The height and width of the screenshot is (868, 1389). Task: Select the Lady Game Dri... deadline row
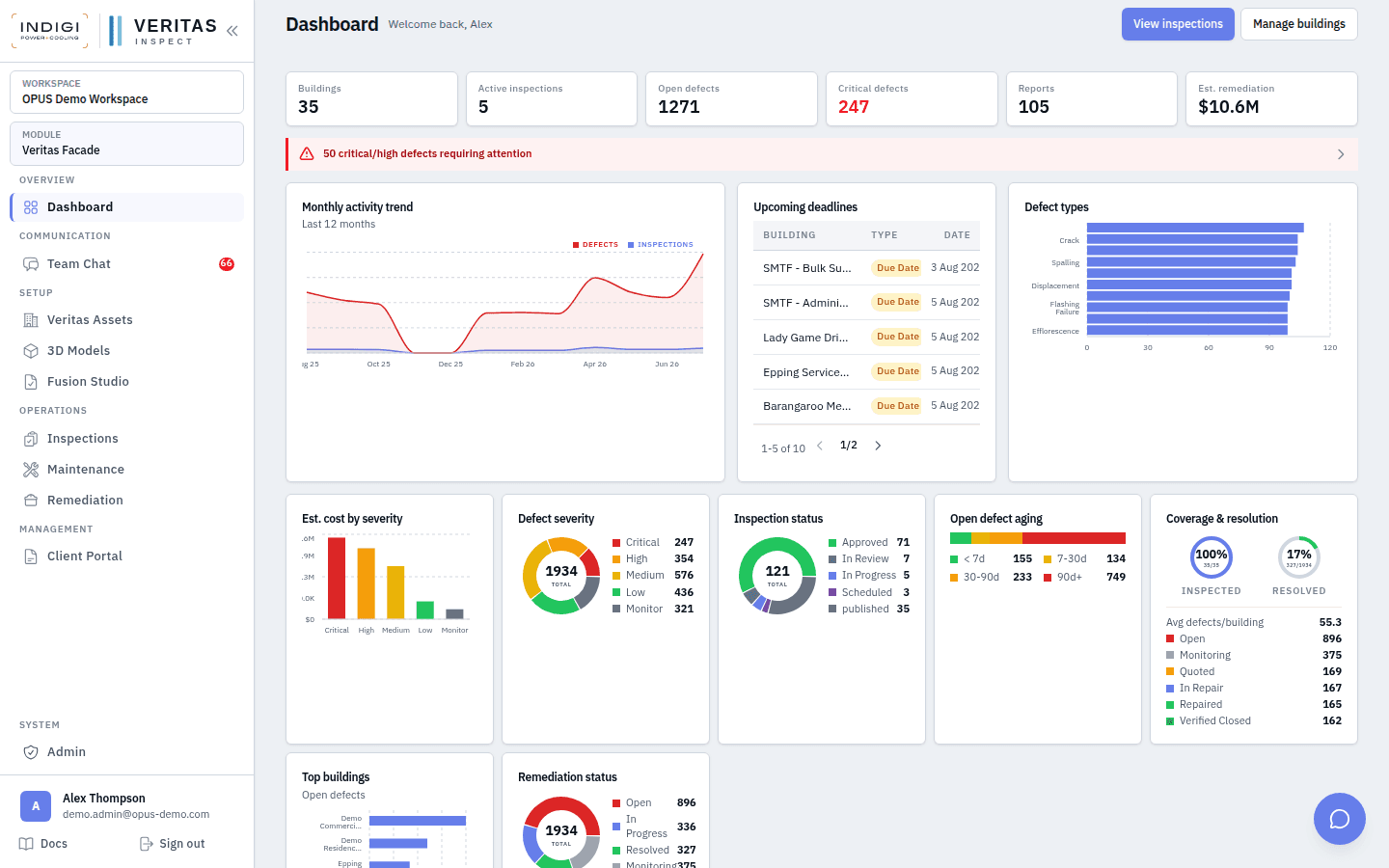(x=866, y=338)
